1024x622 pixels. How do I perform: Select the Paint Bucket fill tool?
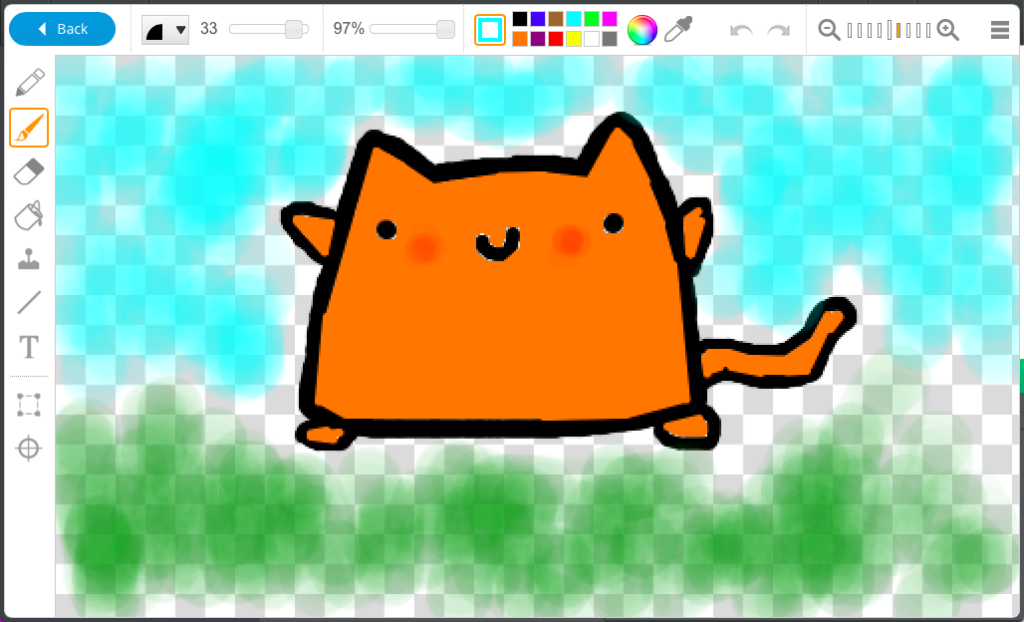tap(29, 215)
